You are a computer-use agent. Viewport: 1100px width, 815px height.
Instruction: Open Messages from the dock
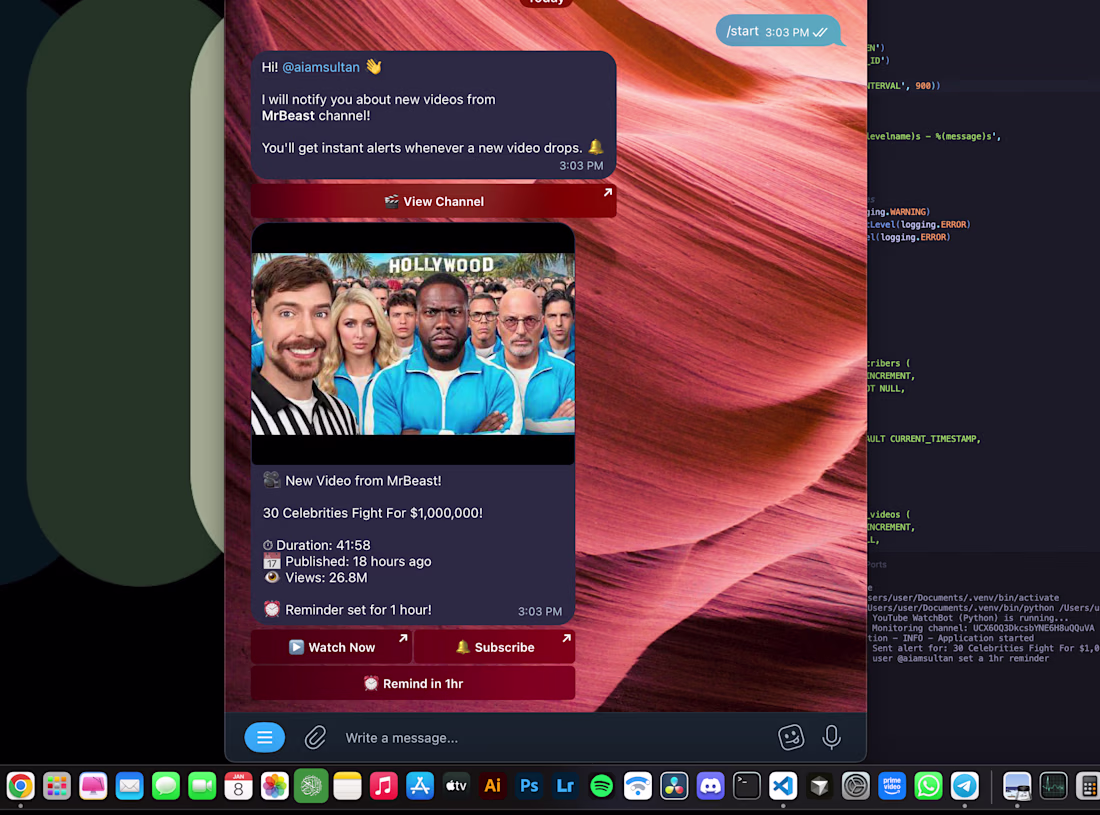click(166, 786)
